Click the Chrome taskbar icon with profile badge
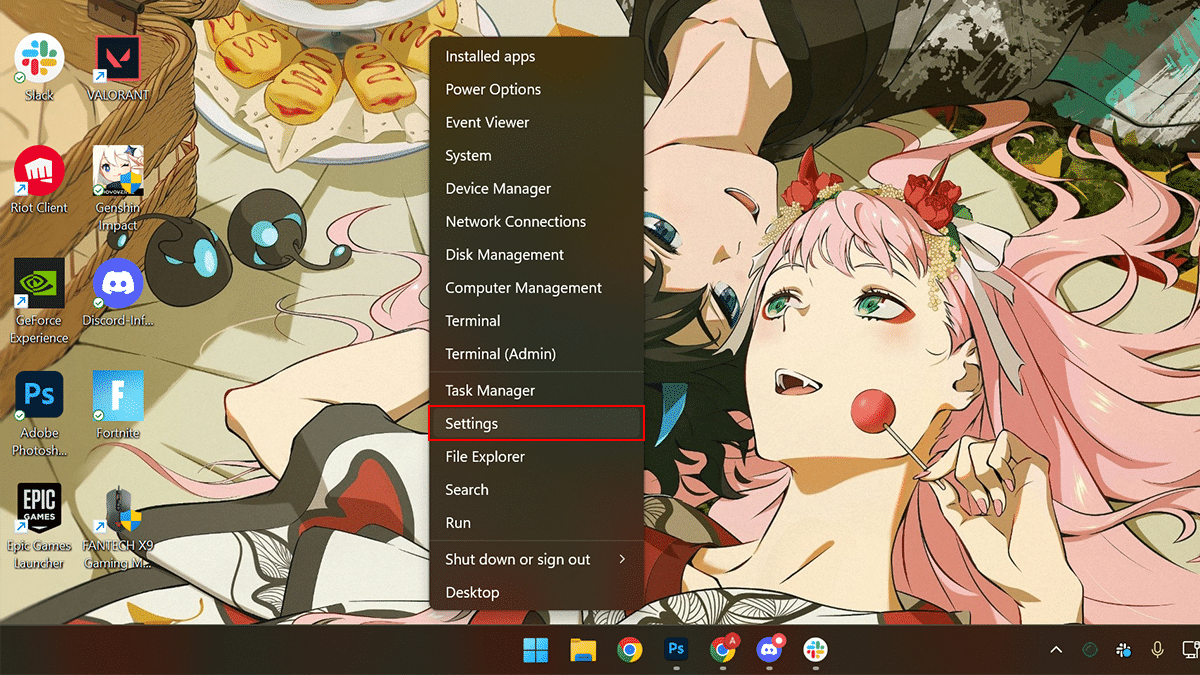This screenshot has width=1200, height=675. [722, 650]
